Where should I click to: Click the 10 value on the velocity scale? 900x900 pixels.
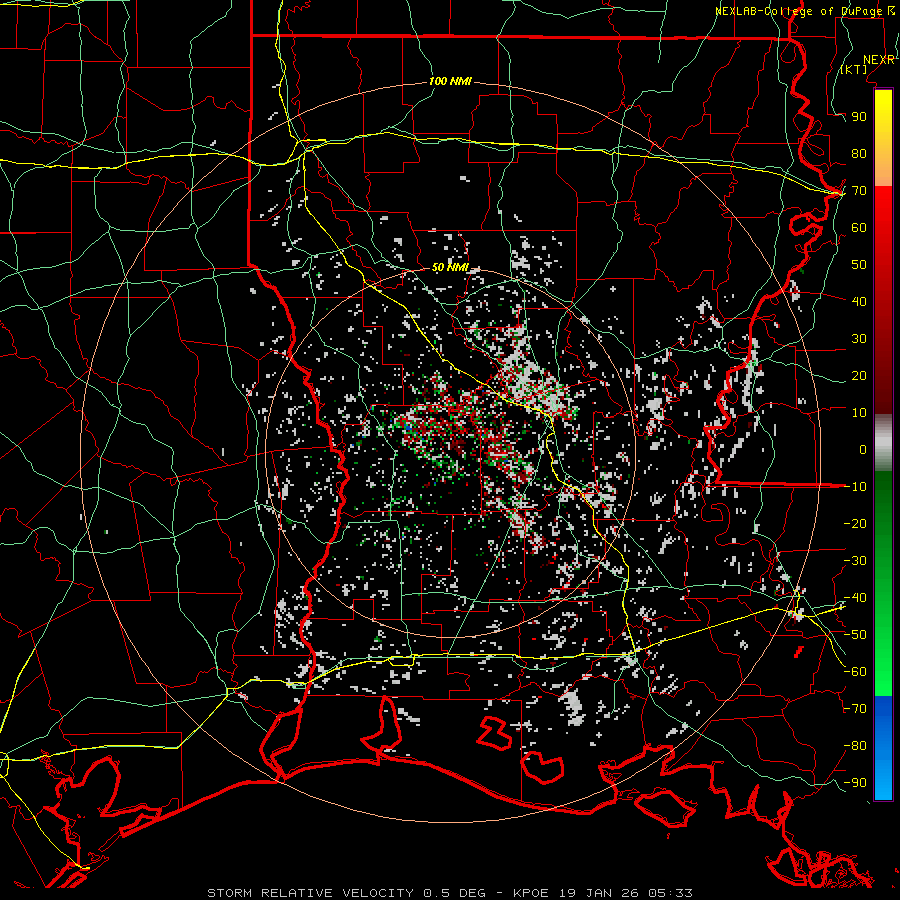859,413
